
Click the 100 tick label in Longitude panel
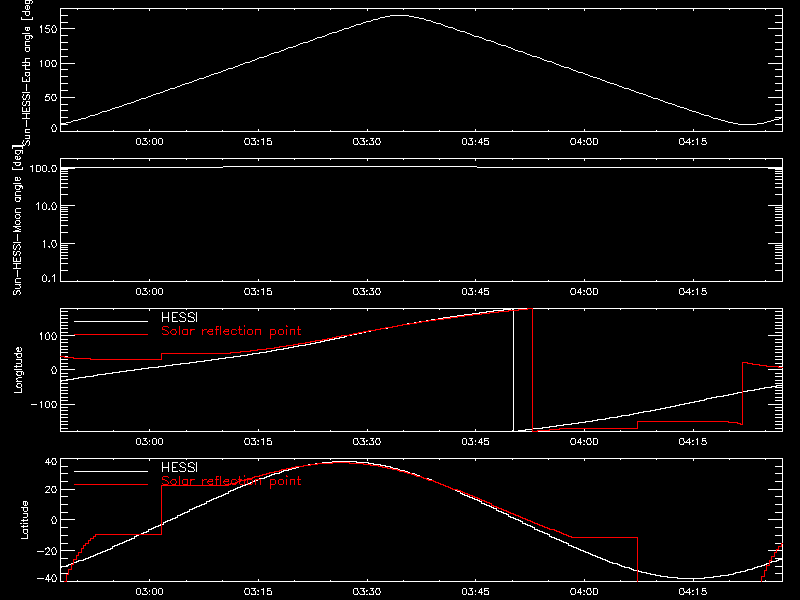[x=47, y=336]
